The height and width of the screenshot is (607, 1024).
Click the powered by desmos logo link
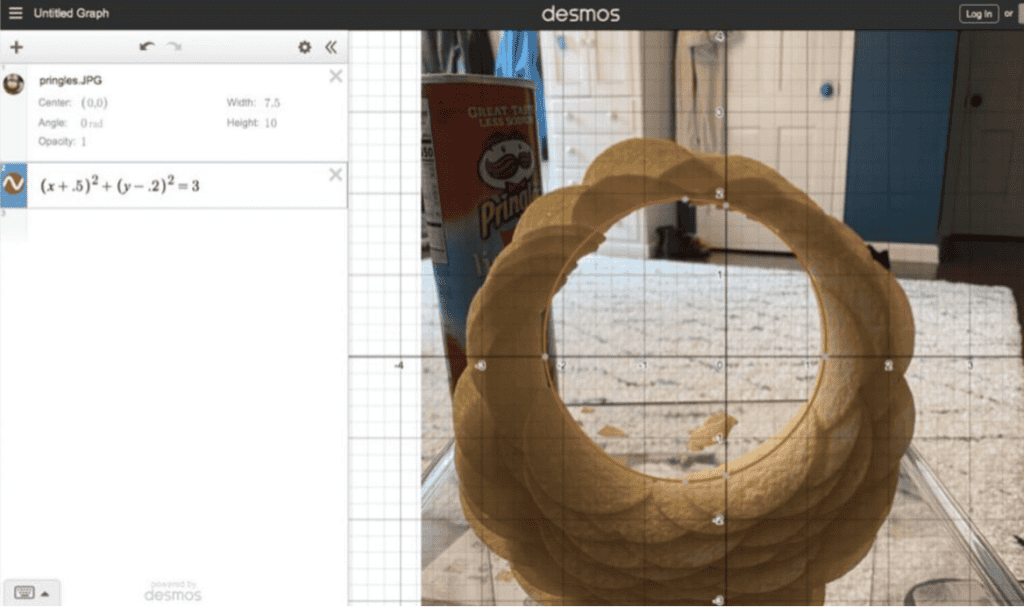(173, 591)
